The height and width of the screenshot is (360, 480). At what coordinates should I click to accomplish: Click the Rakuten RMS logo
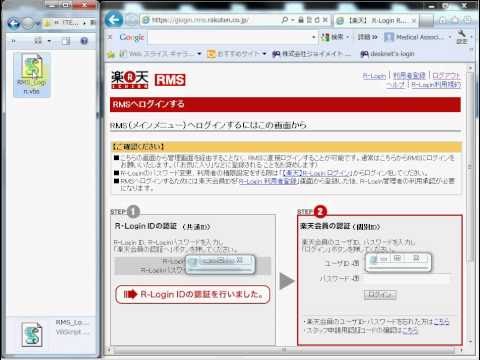tap(148, 80)
